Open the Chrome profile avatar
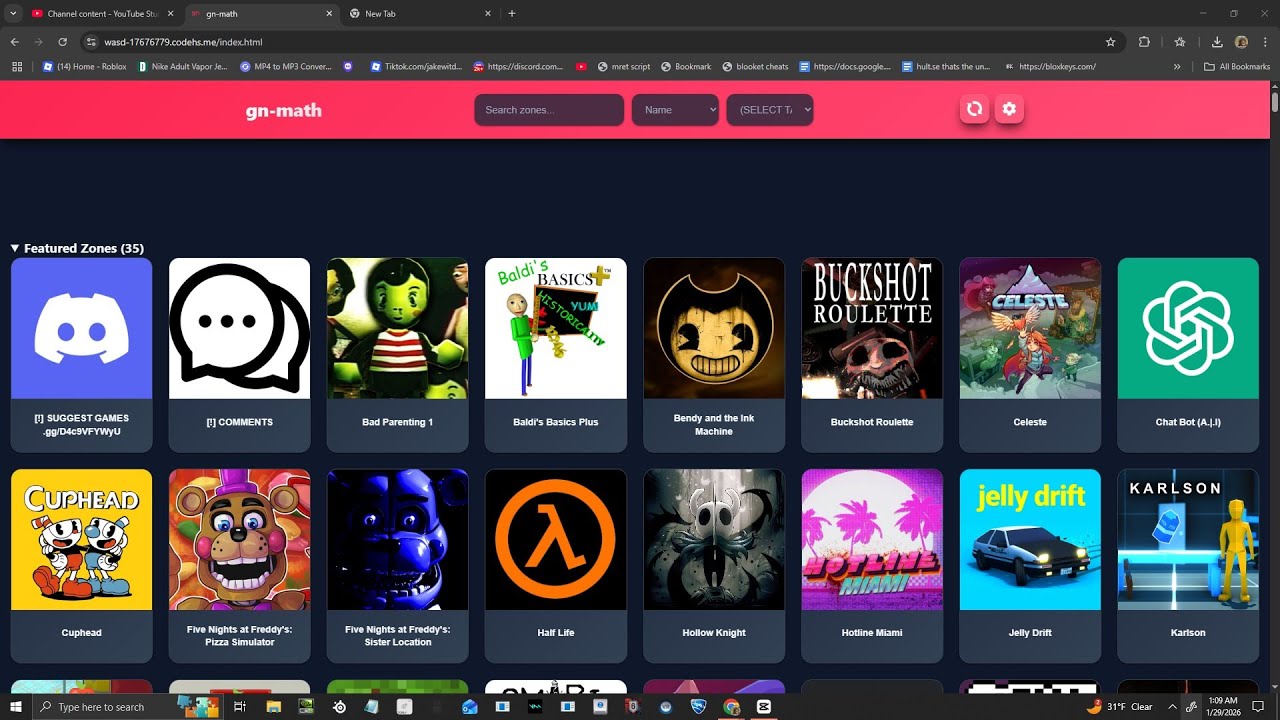Image resolution: width=1280 pixels, height=720 pixels. (x=1241, y=42)
